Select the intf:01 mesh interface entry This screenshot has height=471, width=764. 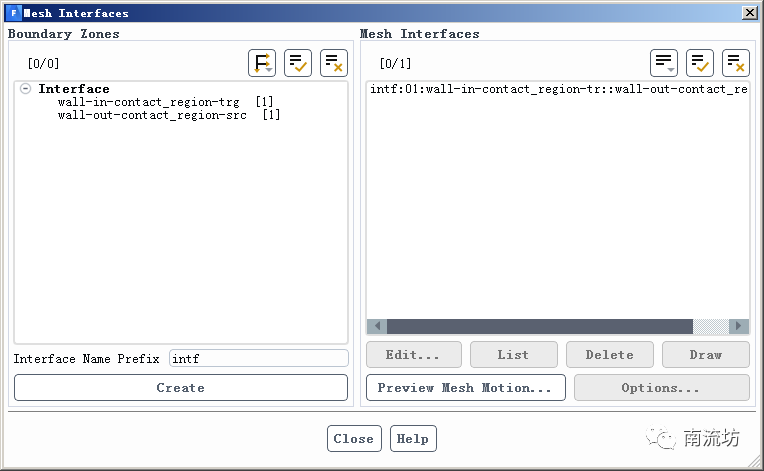[x=558, y=90]
